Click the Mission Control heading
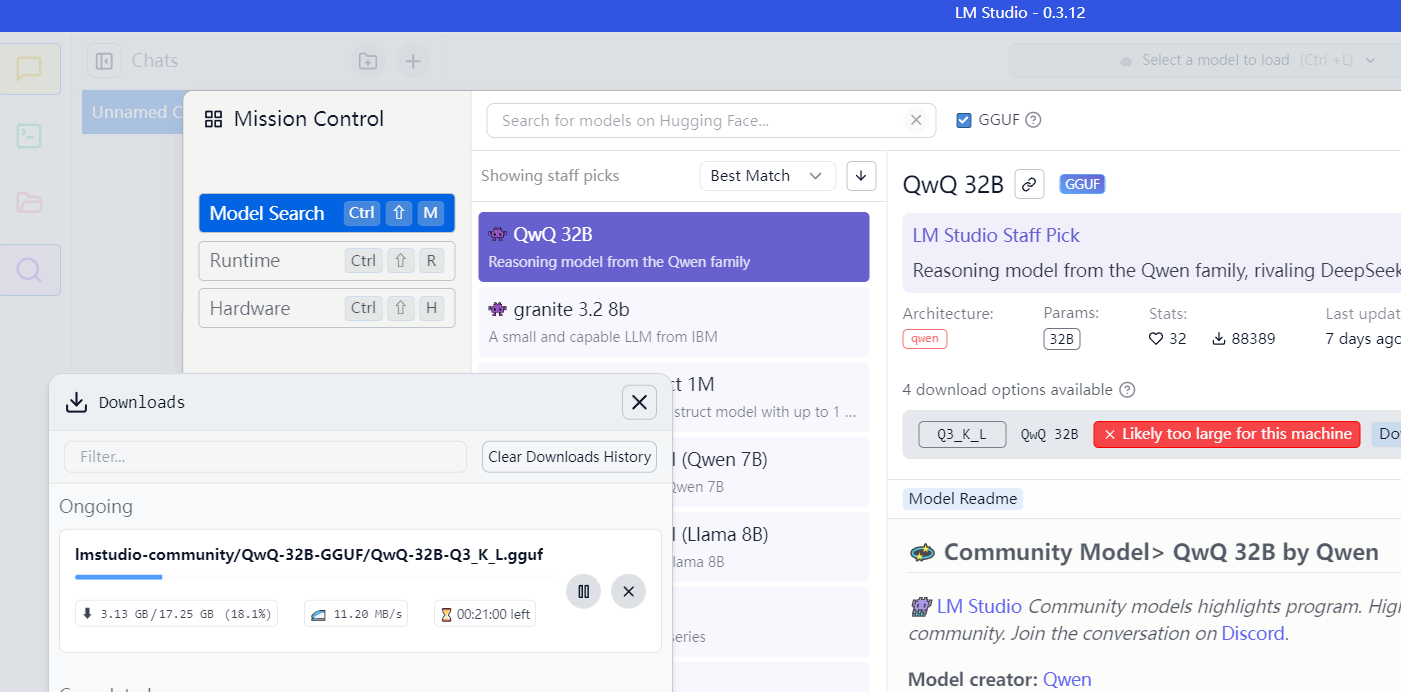The width and height of the screenshot is (1401, 692). coord(309,119)
